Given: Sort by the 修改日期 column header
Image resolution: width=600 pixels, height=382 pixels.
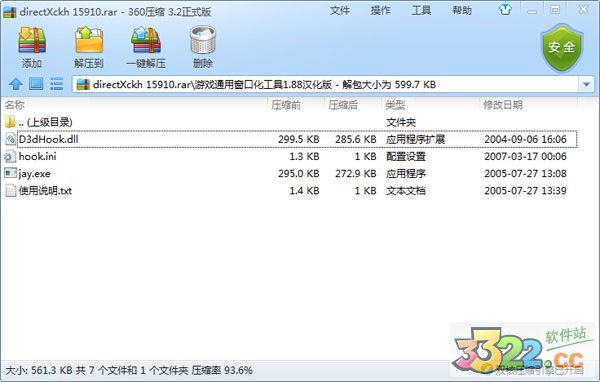Looking at the screenshot, I should click(x=503, y=105).
